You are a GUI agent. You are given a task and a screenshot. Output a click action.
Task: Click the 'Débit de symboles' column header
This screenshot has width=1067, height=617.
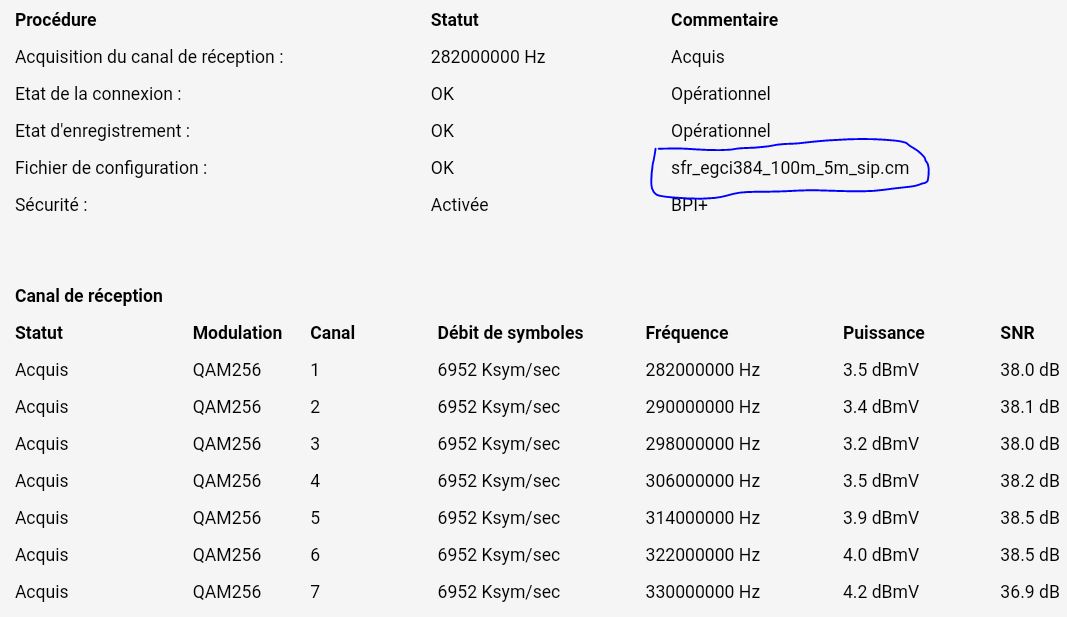[510, 333]
